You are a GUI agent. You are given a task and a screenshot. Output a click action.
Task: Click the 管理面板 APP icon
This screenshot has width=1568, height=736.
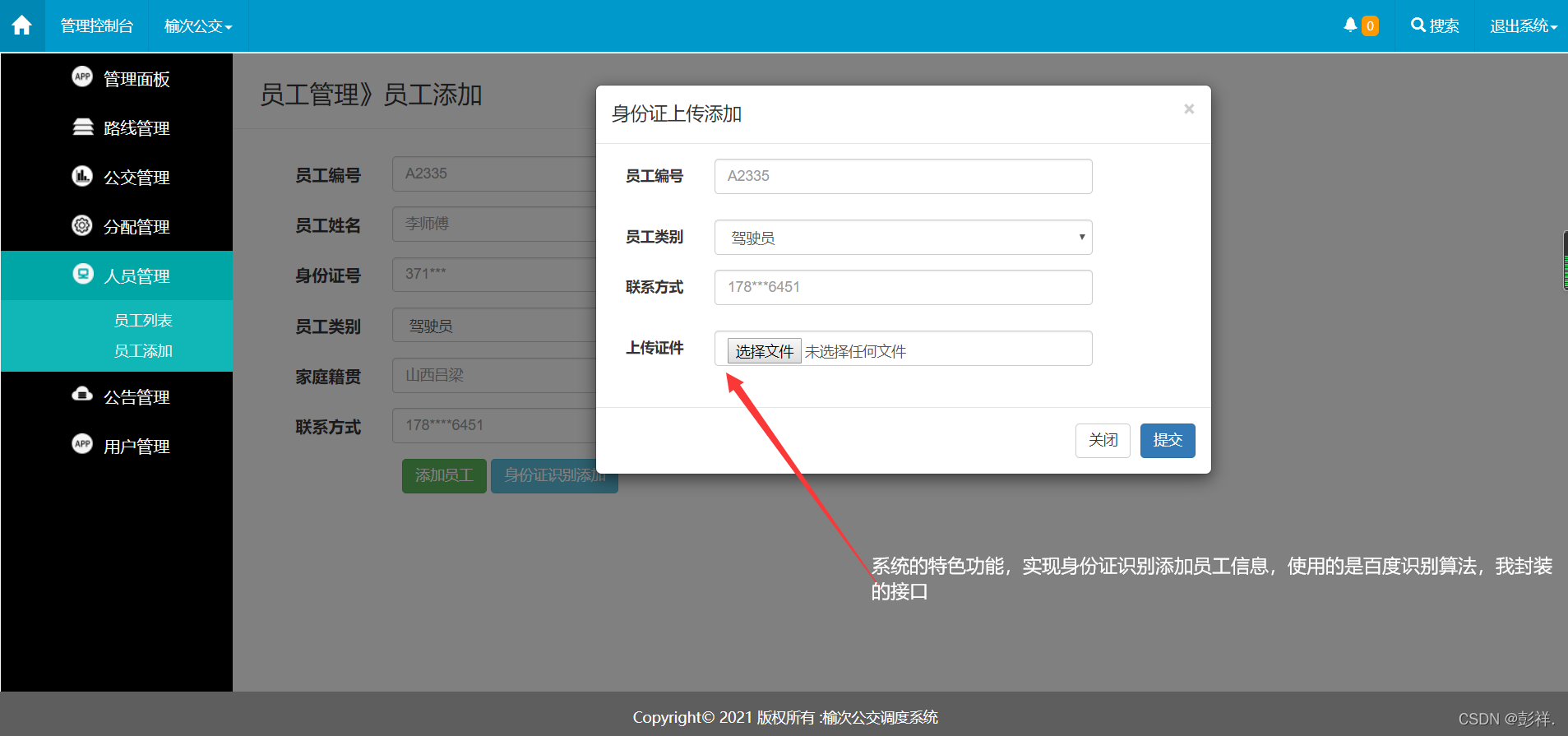pyautogui.click(x=82, y=77)
